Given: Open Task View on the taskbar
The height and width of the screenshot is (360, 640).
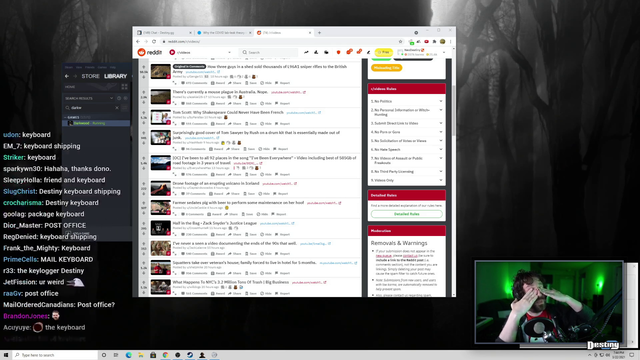Looking at the screenshot, I should pyautogui.click(x=116, y=355).
